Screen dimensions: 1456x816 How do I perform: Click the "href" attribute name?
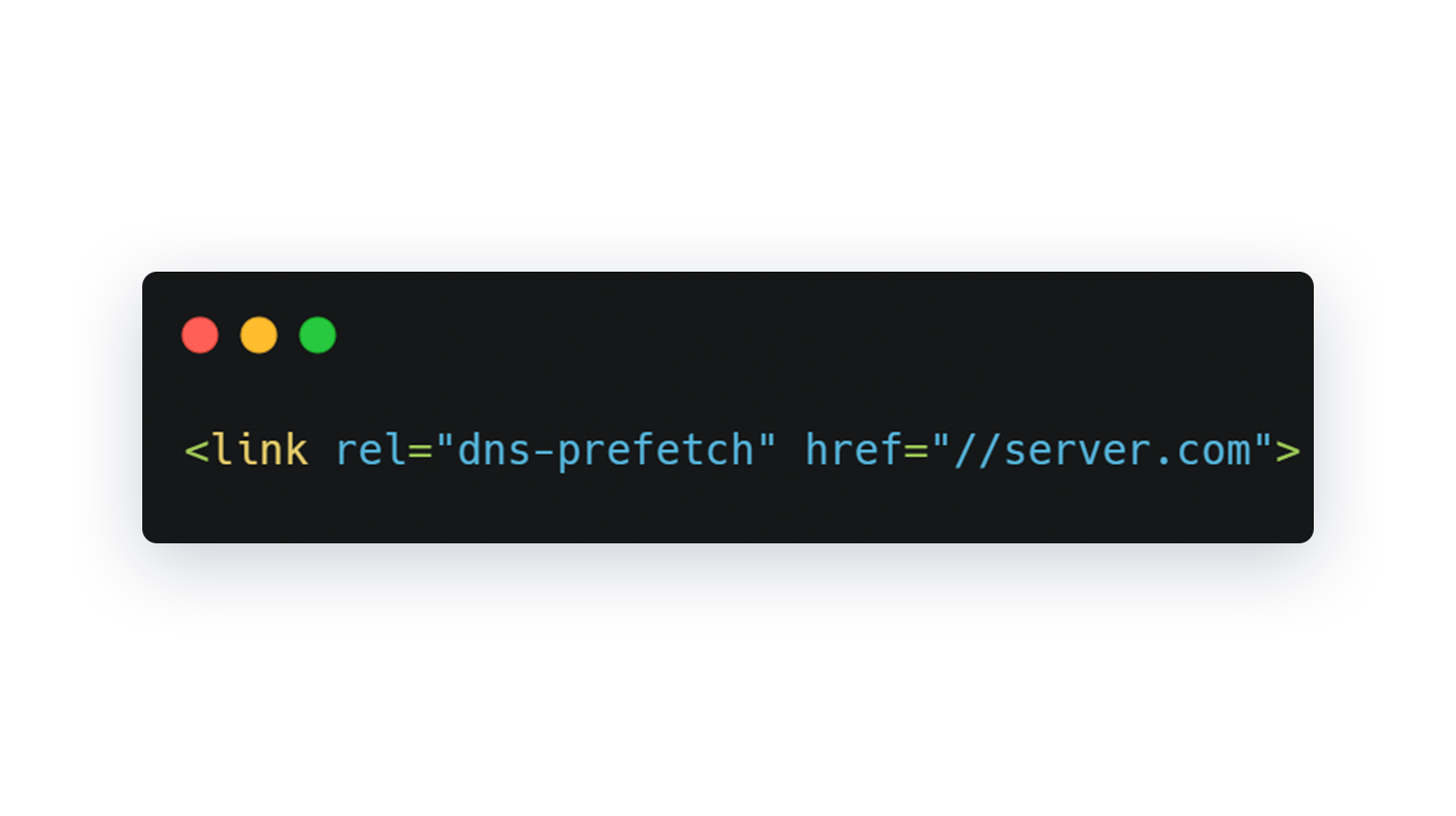(854, 450)
